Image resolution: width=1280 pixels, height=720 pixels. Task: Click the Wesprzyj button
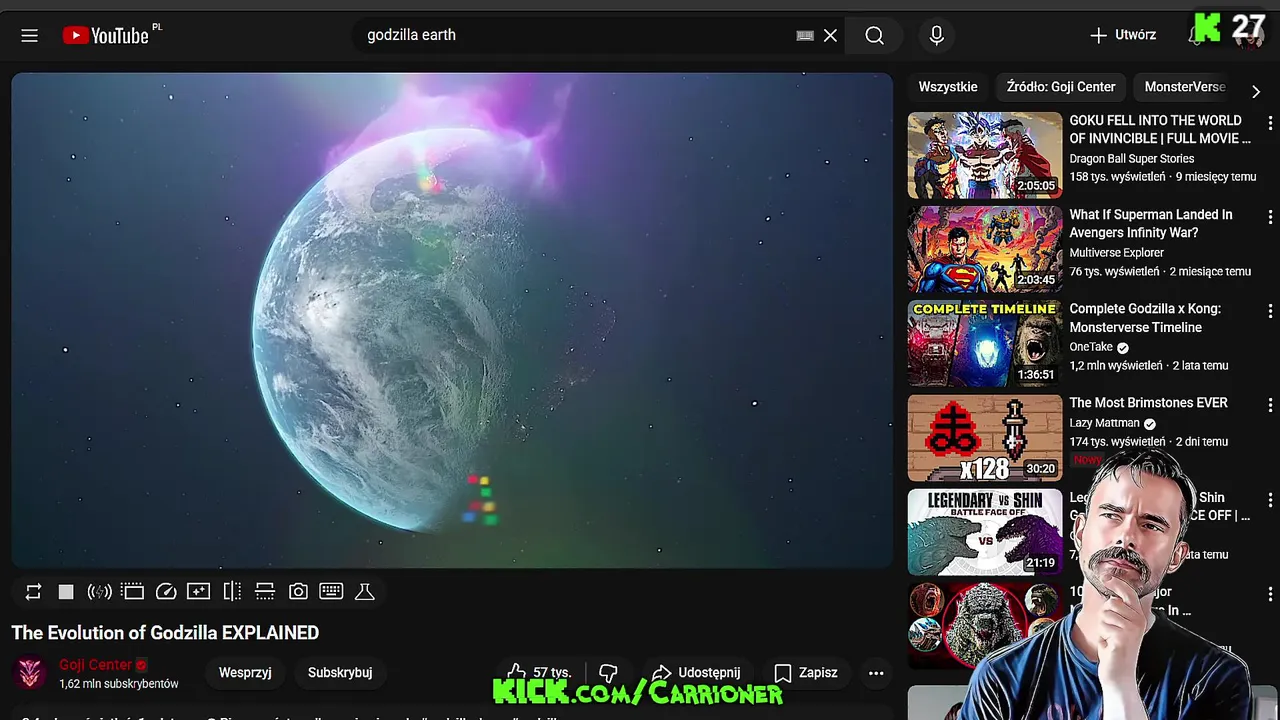[245, 673]
